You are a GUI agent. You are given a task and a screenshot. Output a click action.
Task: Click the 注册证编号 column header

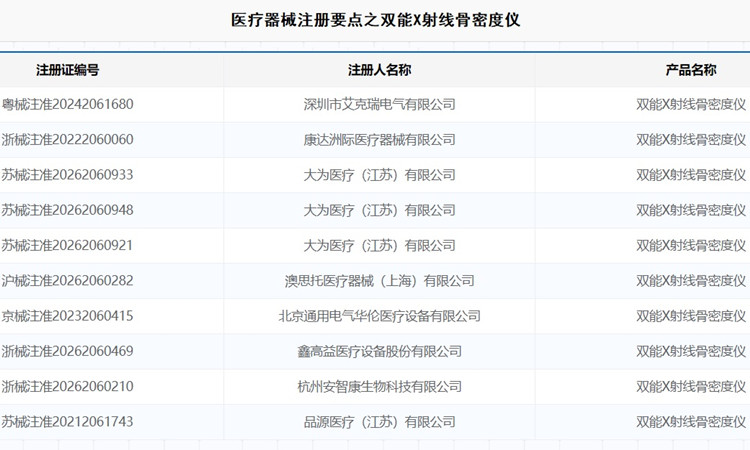tap(67, 70)
